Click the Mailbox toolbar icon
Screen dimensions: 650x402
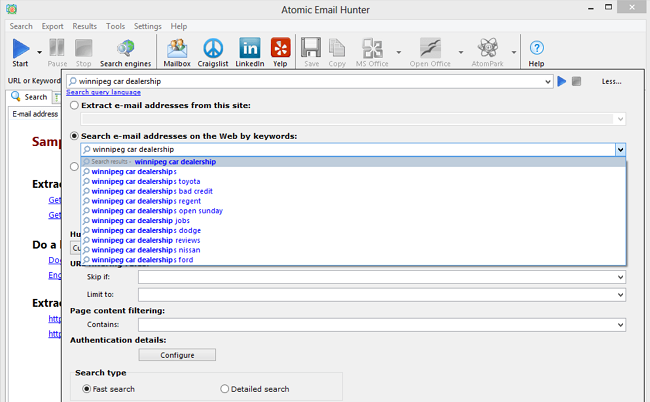coord(177,50)
